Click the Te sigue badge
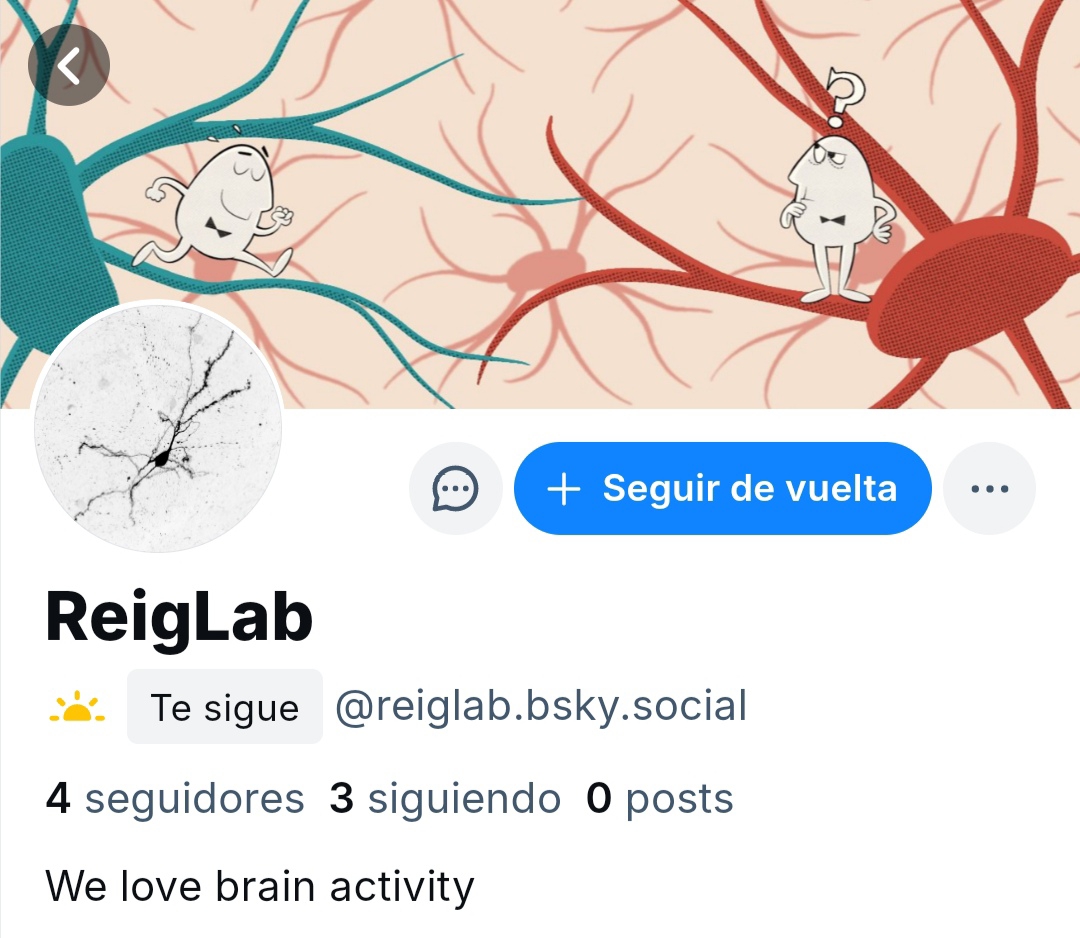1080x938 pixels. pyautogui.click(x=225, y=707)
